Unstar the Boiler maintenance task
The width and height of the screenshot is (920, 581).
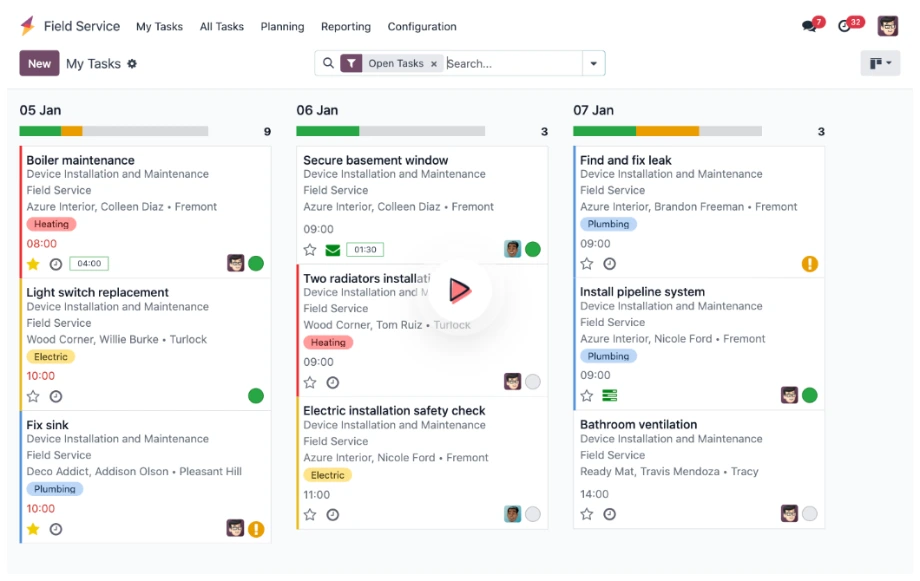point(33,264)
